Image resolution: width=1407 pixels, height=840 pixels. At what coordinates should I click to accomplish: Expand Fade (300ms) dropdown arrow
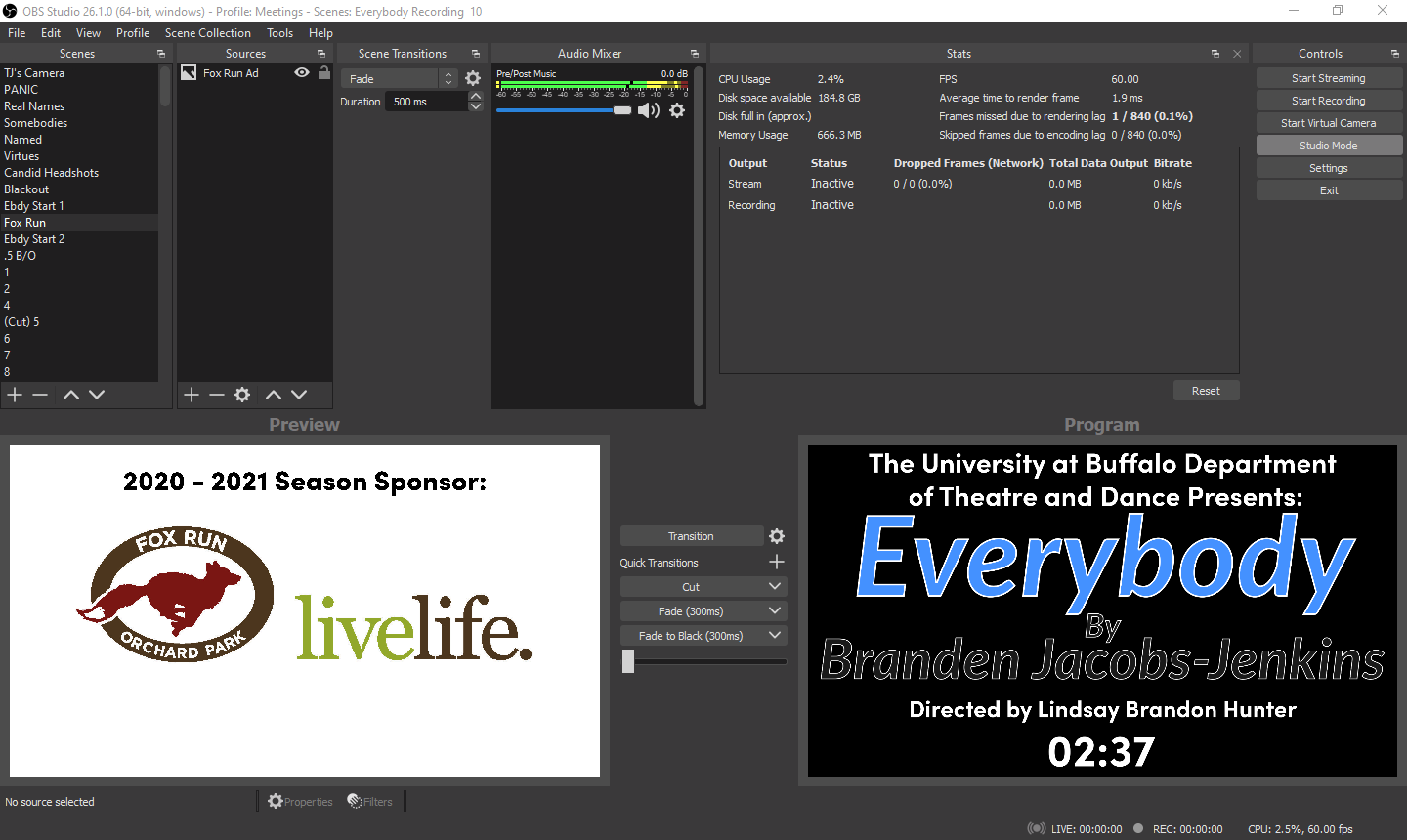[775, 611]
